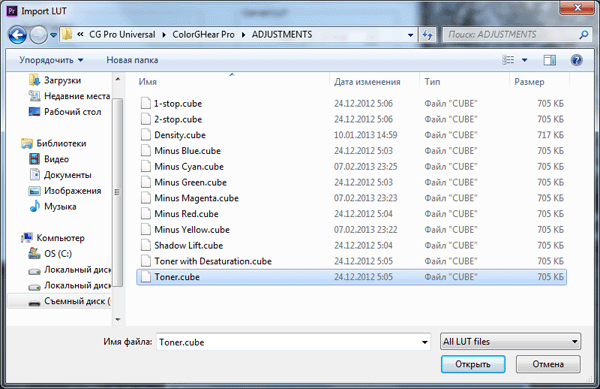Select file Density.cube
The width and height of the screenshot is (600, 389).
pyautogui.click(x=352, y=135)
